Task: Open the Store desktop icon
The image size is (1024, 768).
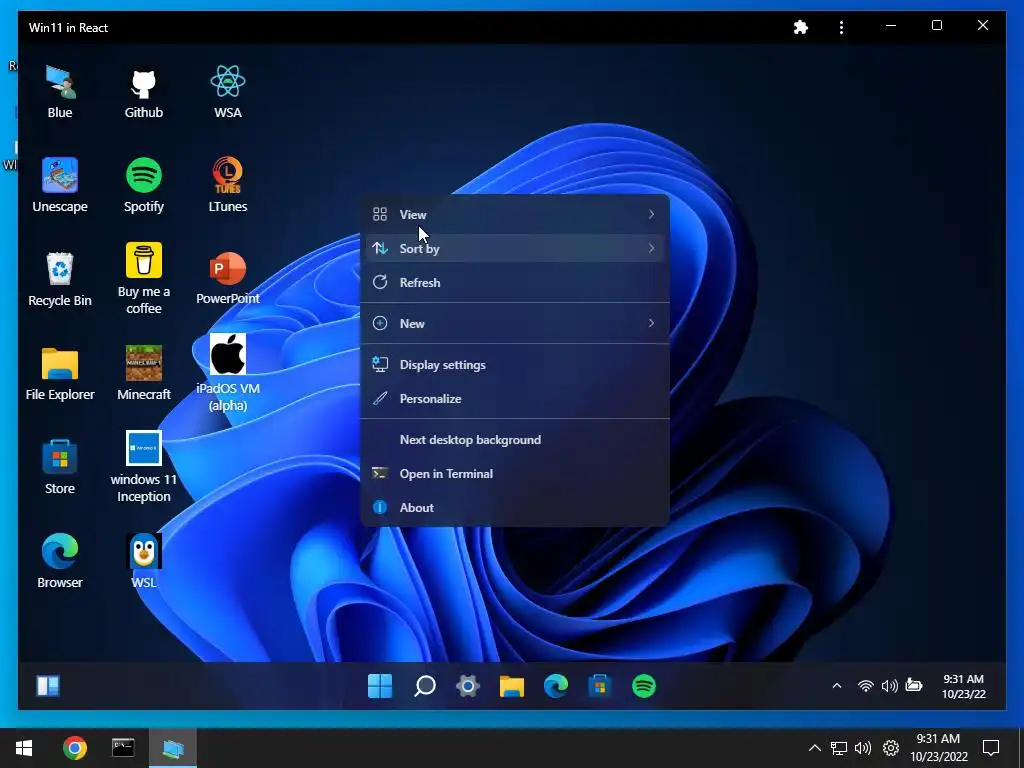Action: click(59, 468)
